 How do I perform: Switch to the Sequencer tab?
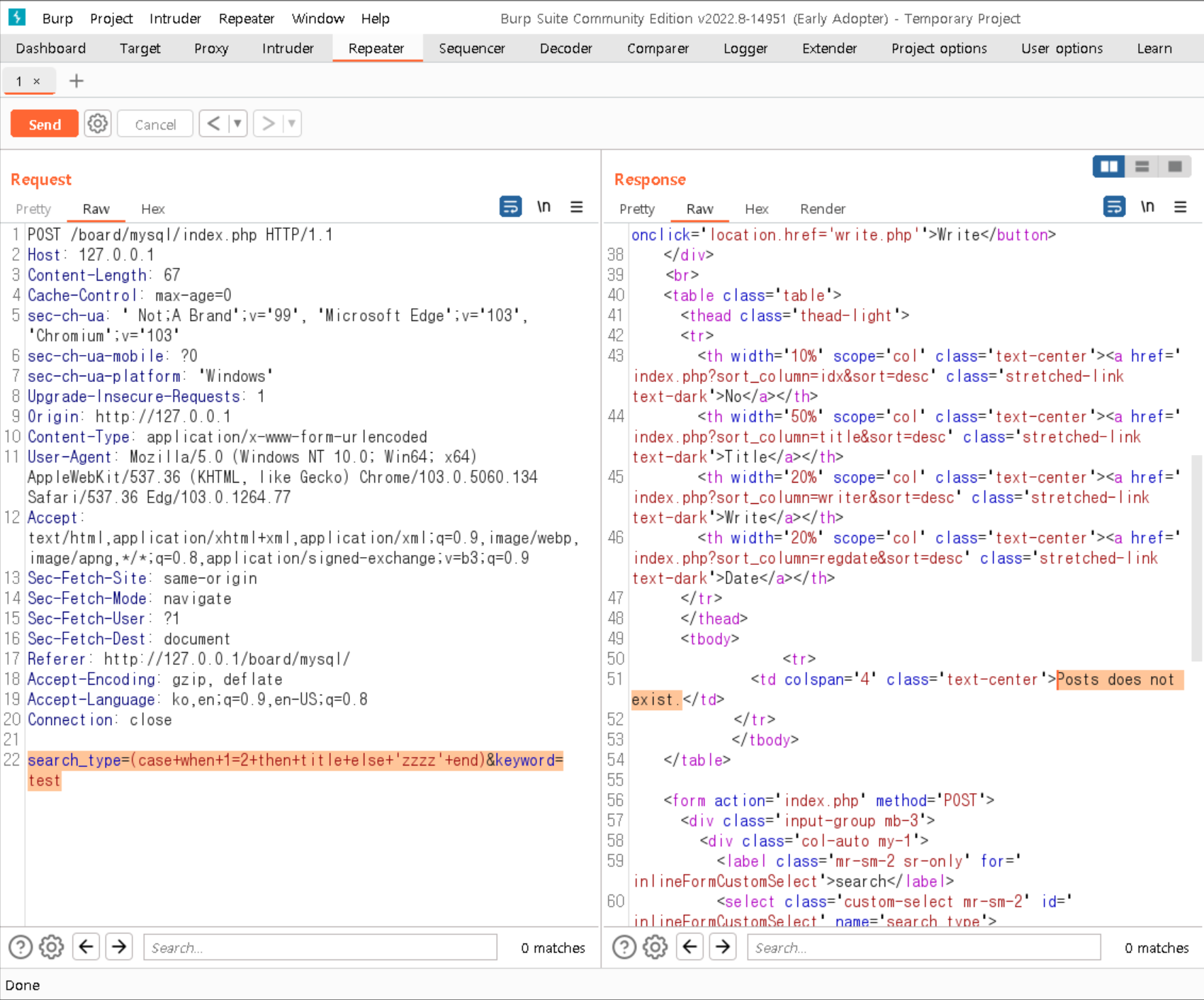(x=472, y=48)
